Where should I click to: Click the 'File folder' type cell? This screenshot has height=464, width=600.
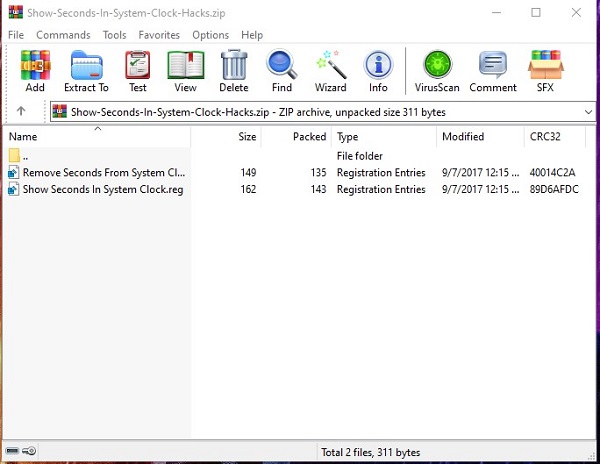[360, 156]
